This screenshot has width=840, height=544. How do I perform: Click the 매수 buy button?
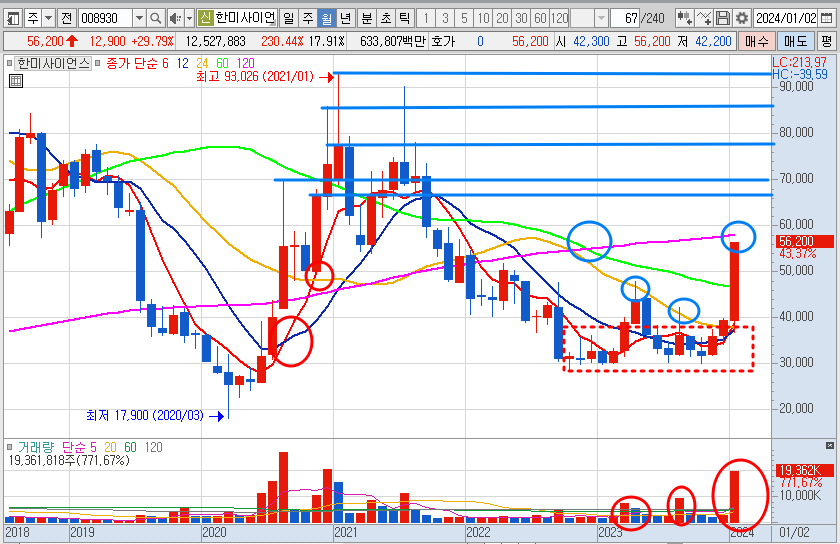click(756, 41)
